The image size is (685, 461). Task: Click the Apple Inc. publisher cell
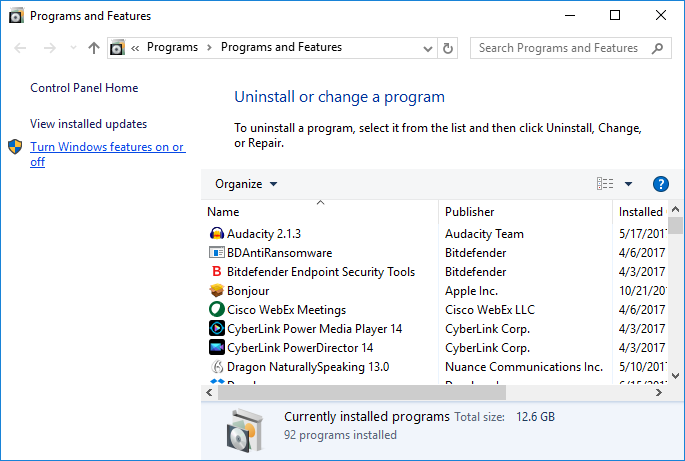click(471, 291)
